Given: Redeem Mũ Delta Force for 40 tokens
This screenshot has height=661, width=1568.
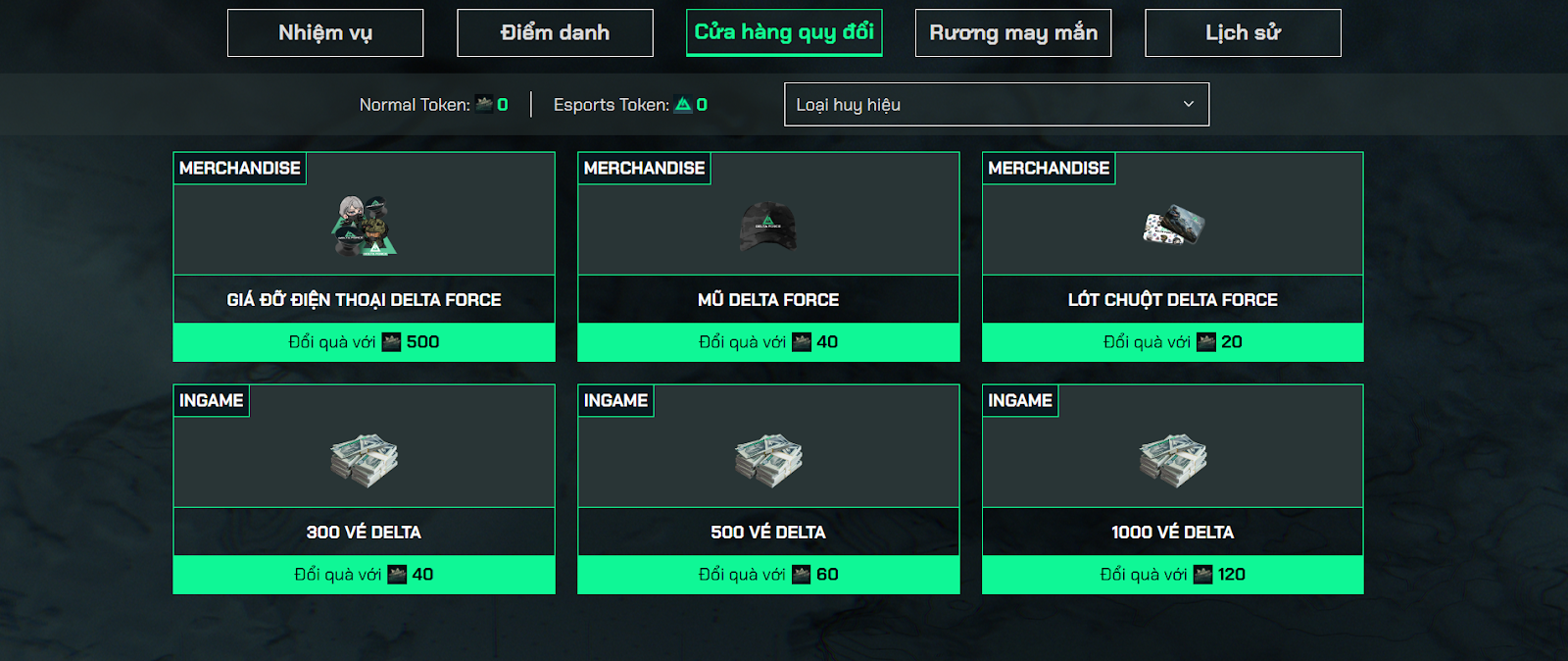Looking at the screenshot, I should pos(768,342).
